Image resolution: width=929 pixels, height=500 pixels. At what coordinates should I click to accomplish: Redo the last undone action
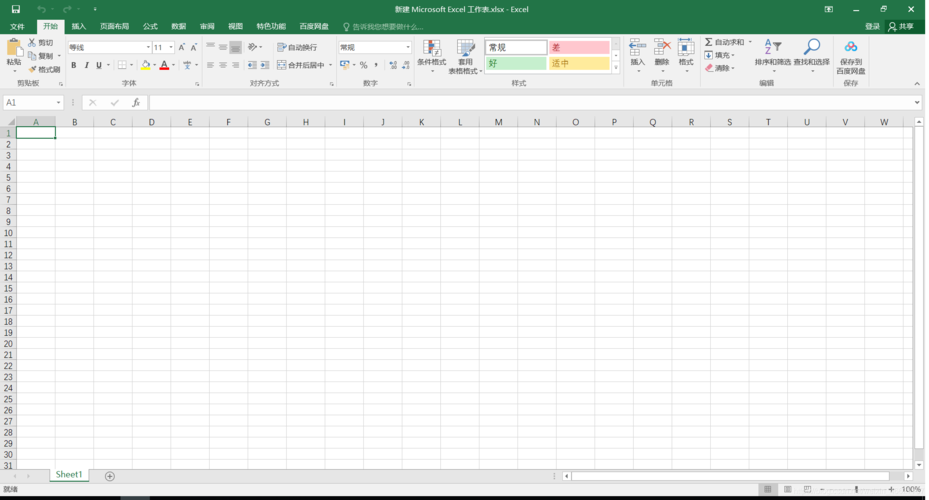pyautogui.click(x=67, y=9)
